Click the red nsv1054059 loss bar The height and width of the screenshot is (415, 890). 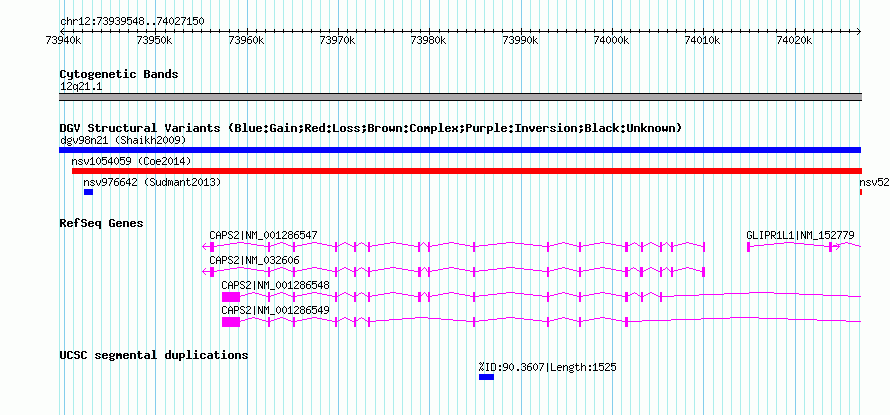467,171
